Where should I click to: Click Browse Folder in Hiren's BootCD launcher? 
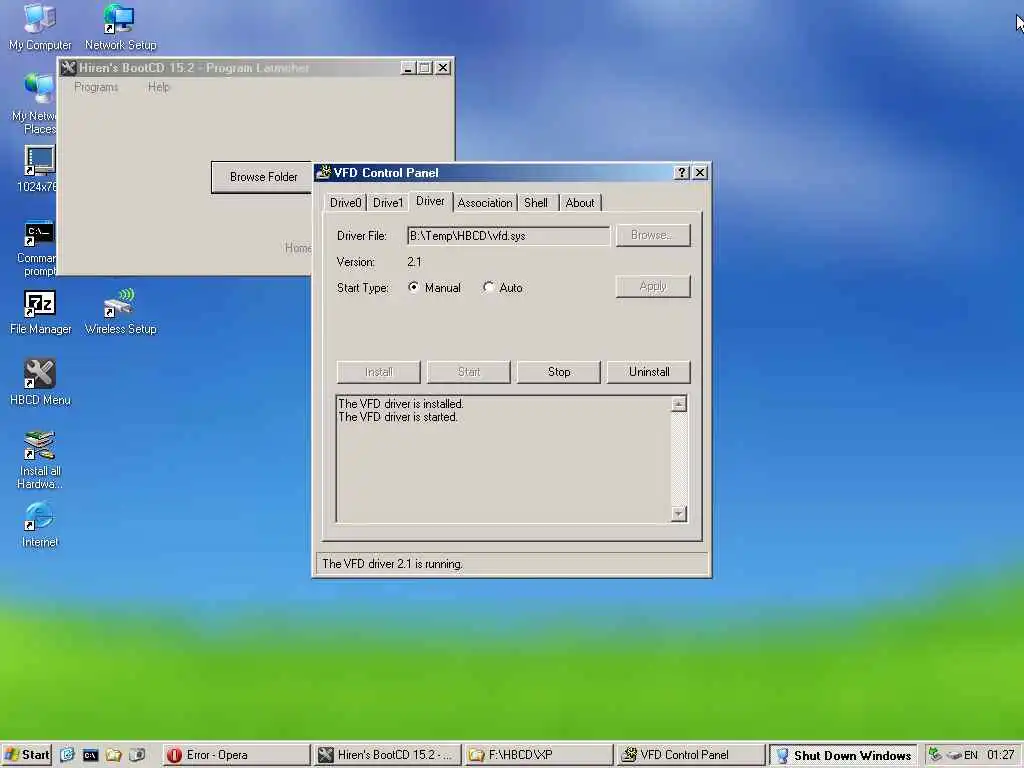[x=263, y=177]
